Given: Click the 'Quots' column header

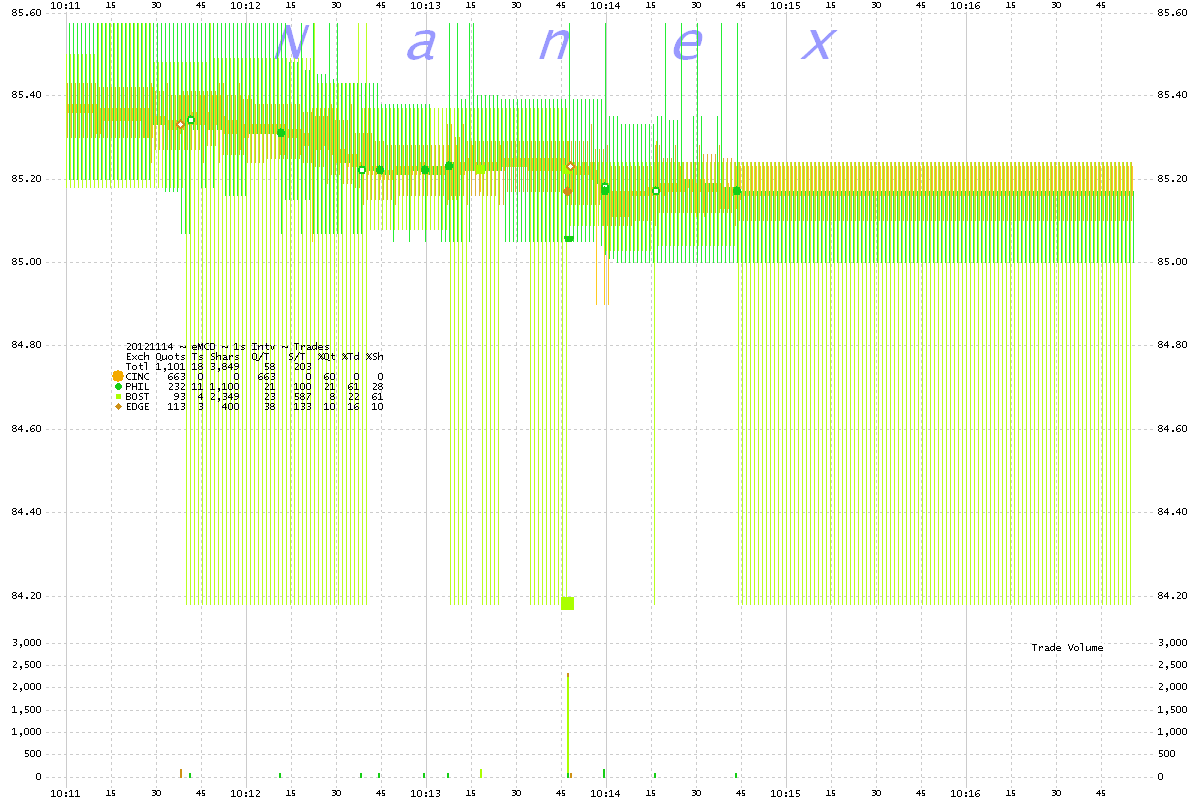Looking at the screenshot, I should click(x=170, y=357).
